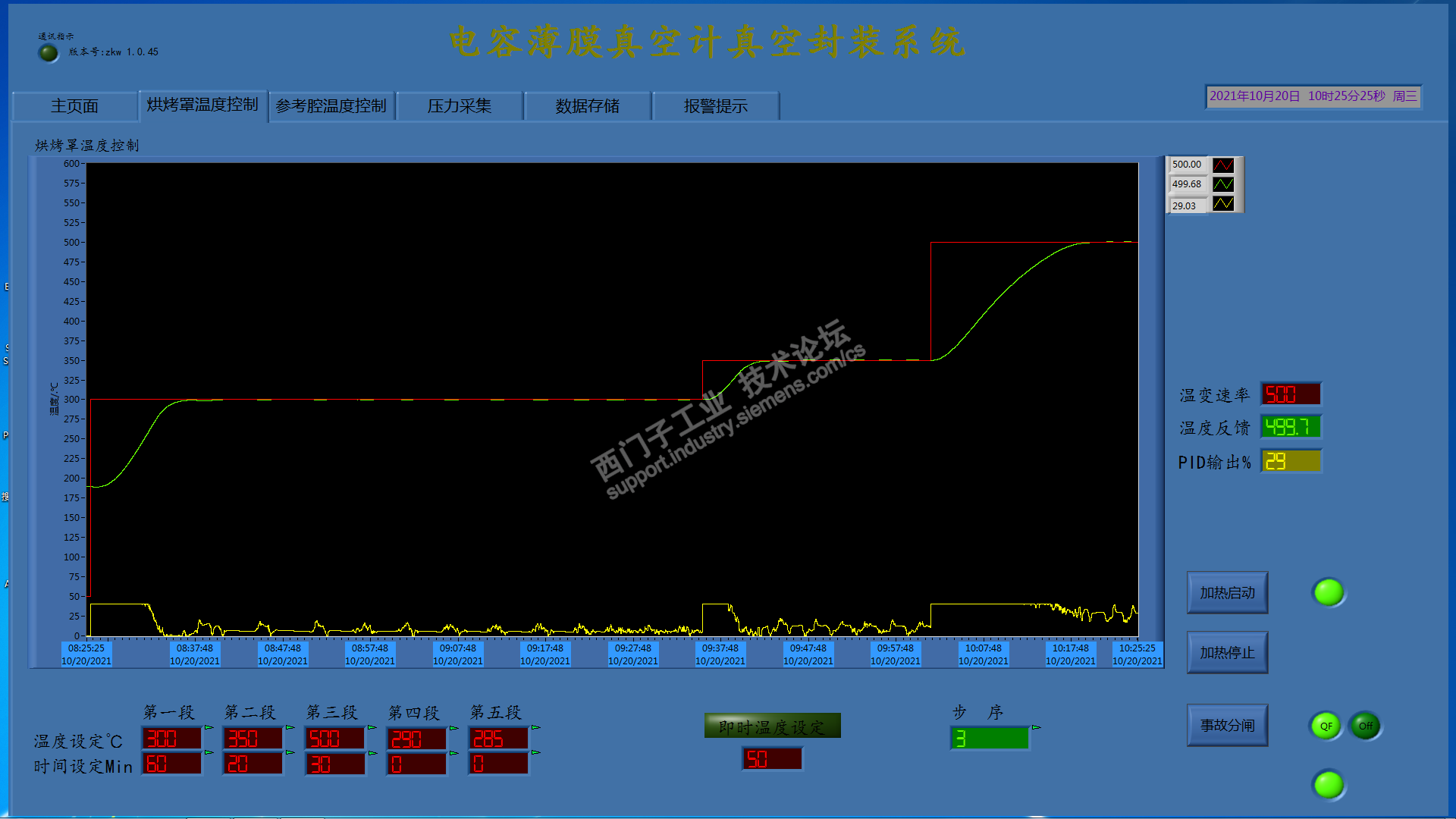
Task: Click the heating start indicator lamp
Action: pyautogui.click(x=1328, y=592)
